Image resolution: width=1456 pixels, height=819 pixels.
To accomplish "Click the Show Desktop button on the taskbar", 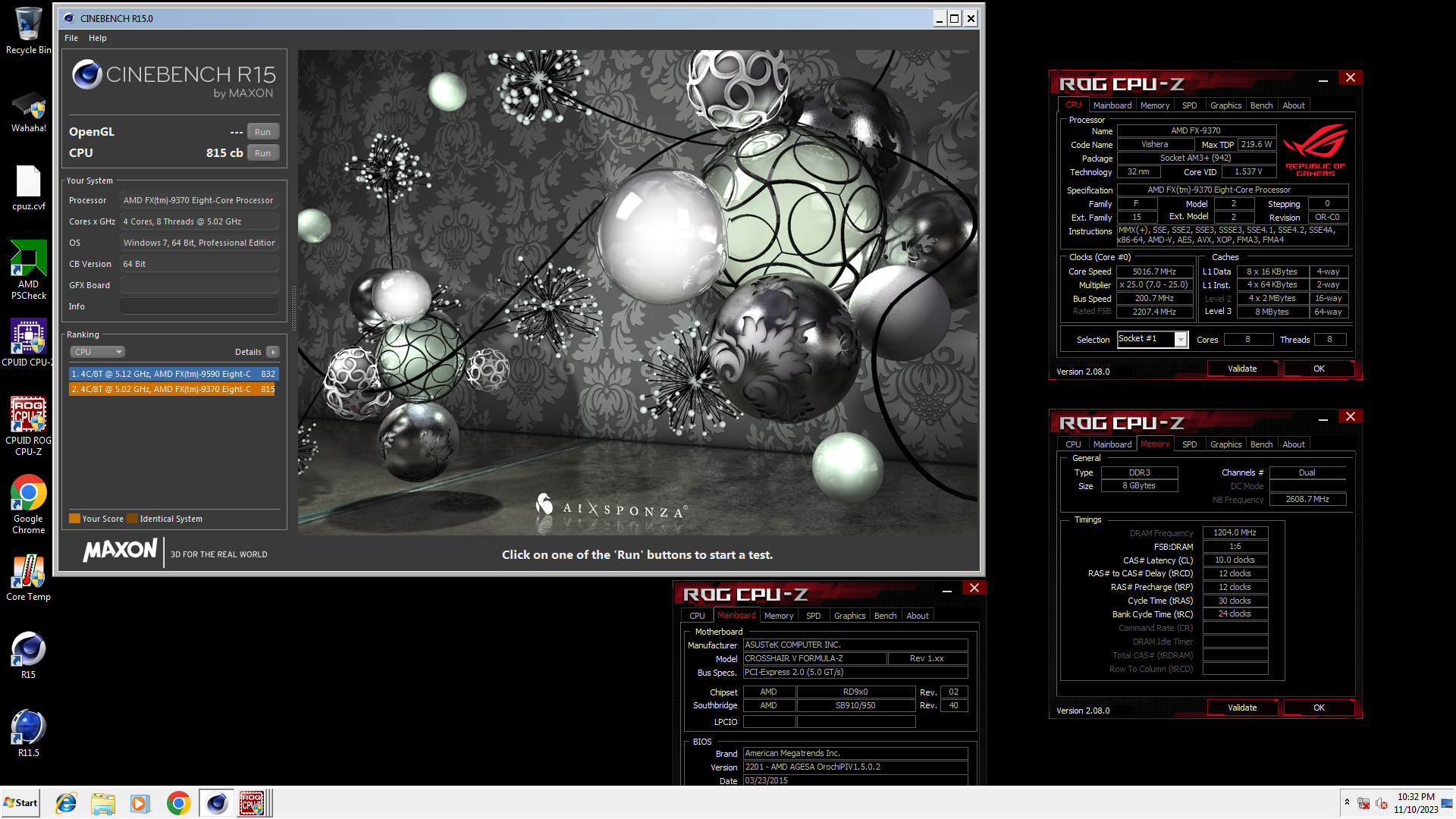I will tap(1448, 803).
